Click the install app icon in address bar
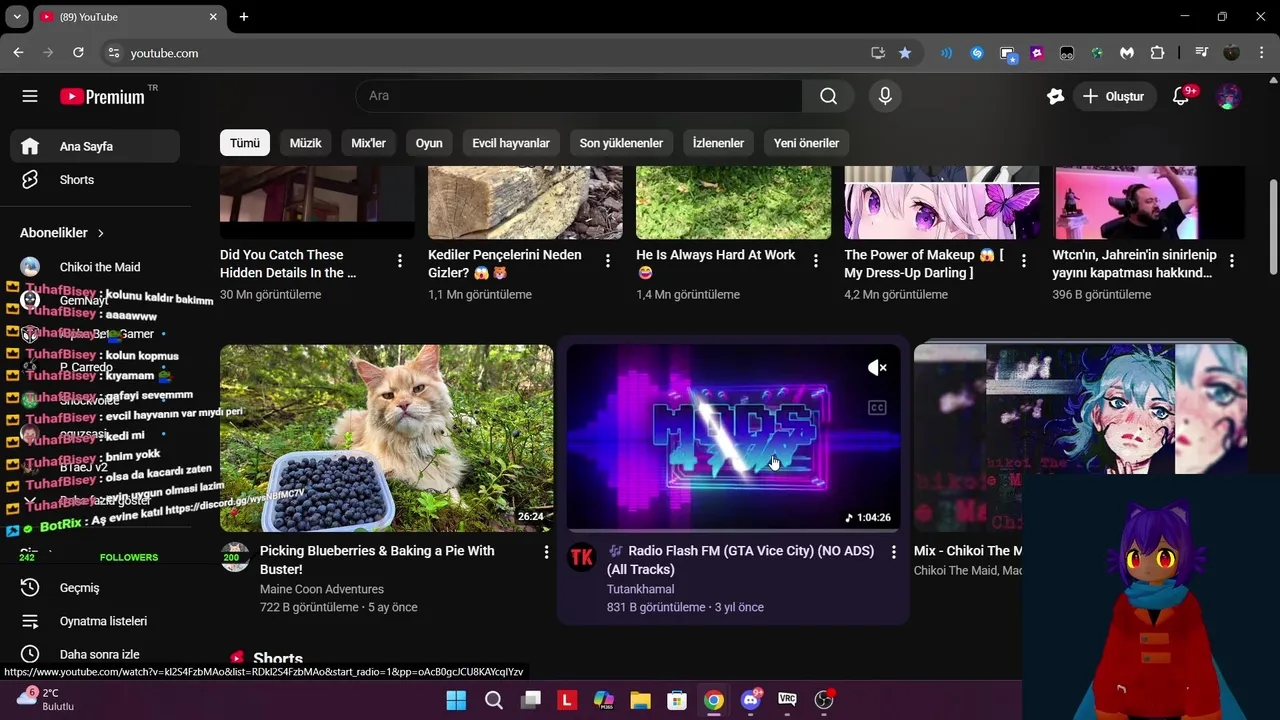Viewport: 1280px width, 720px height. coord(878,53)
